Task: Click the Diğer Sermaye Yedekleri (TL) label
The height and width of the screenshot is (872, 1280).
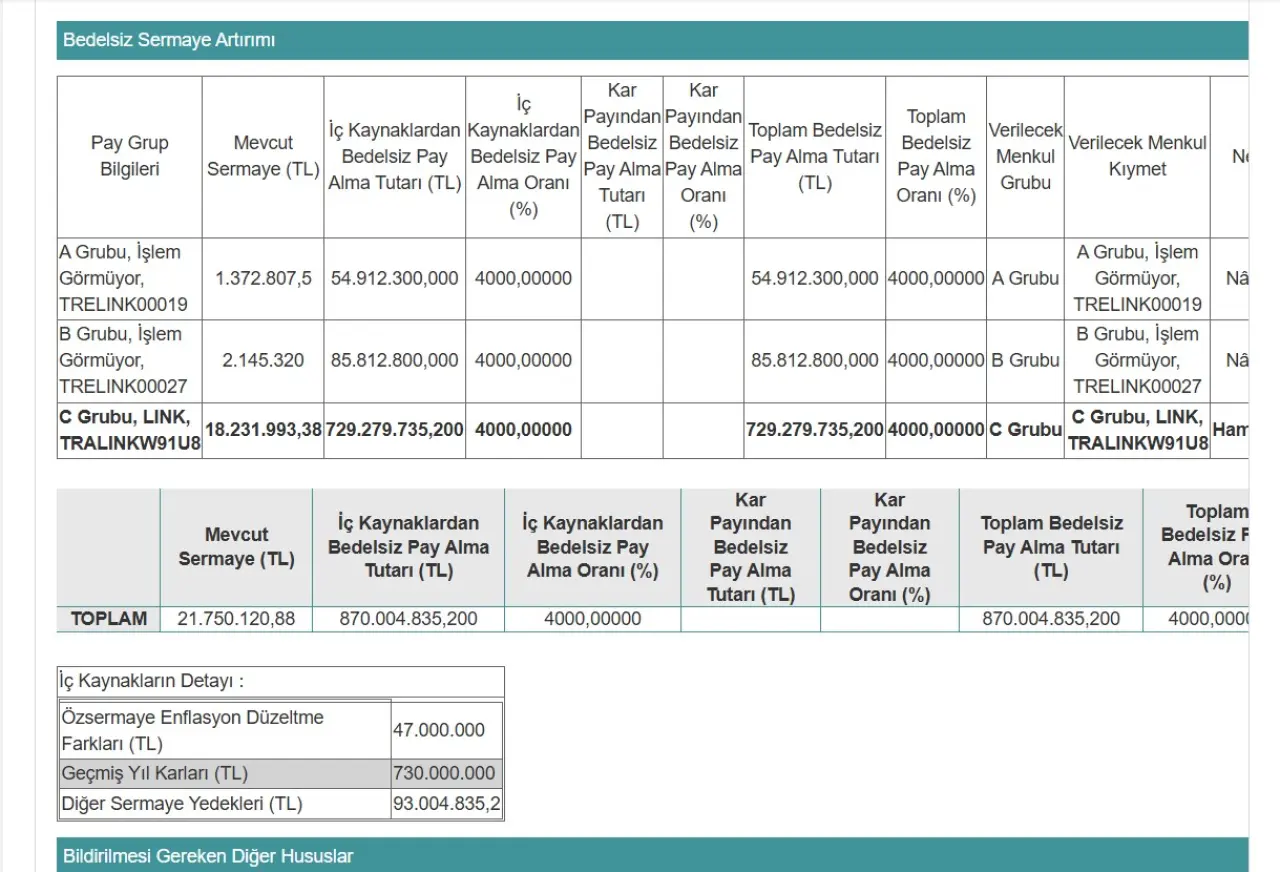Action: [181, 804]
